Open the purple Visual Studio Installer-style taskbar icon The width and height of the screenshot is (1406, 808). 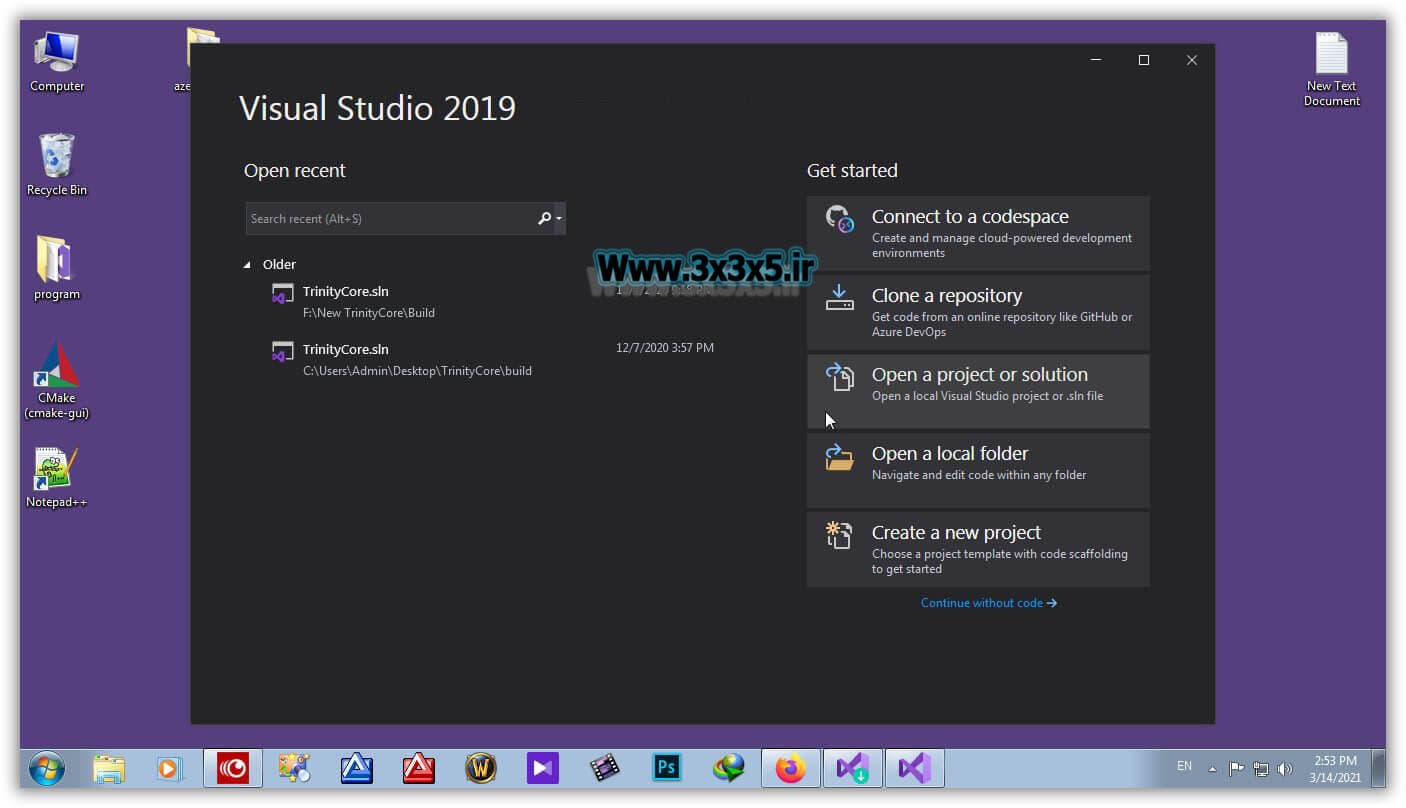[x=543, y=768]
